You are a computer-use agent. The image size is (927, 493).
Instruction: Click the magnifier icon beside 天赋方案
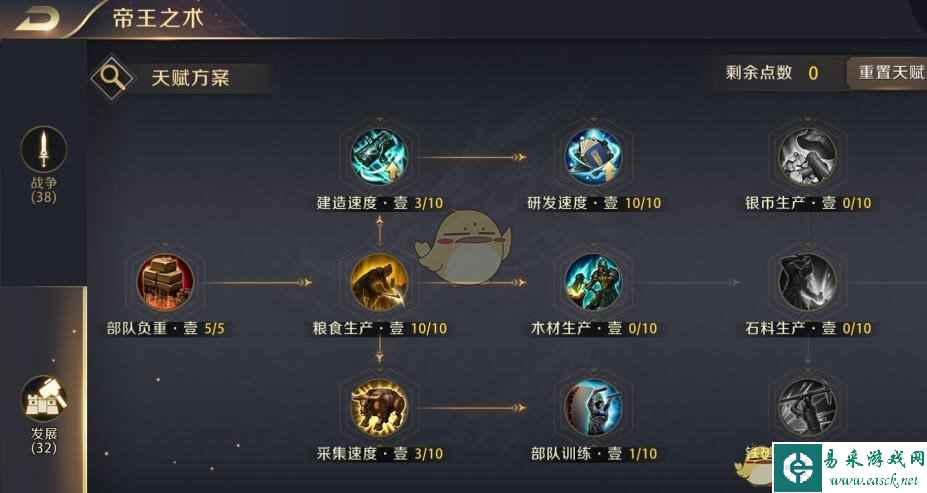tap(112, 78)
